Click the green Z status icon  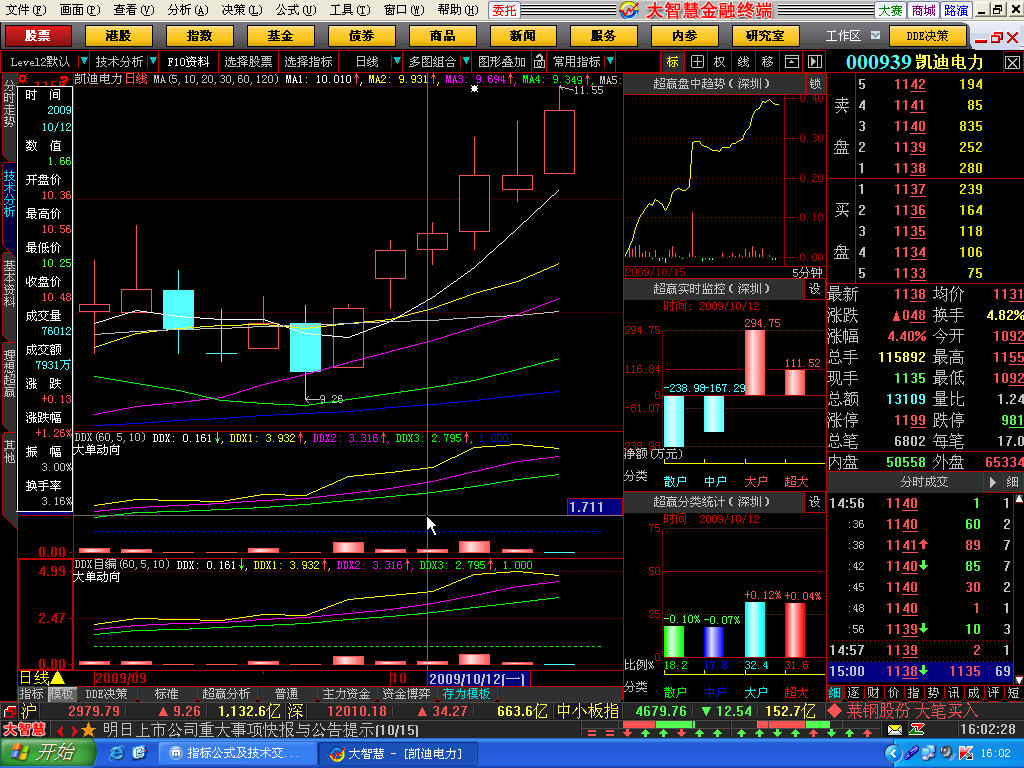[916, 729]
